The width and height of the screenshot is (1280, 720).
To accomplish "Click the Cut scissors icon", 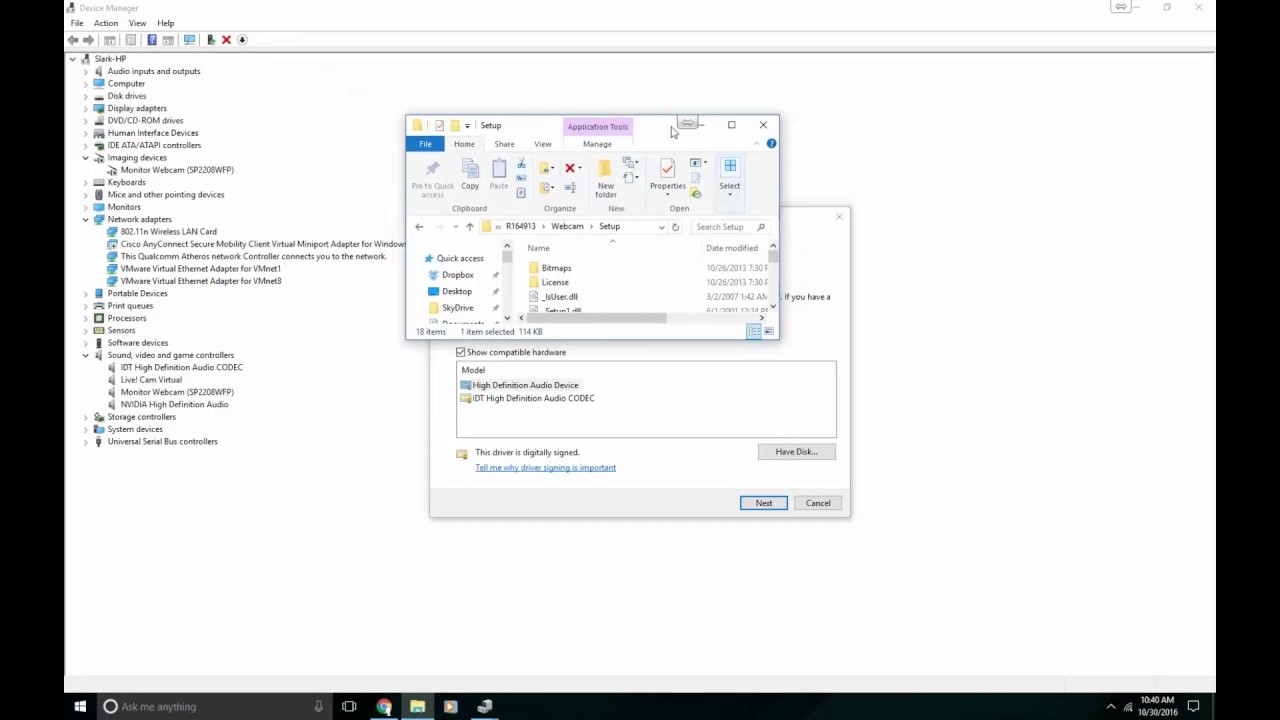I will point(521,163).
